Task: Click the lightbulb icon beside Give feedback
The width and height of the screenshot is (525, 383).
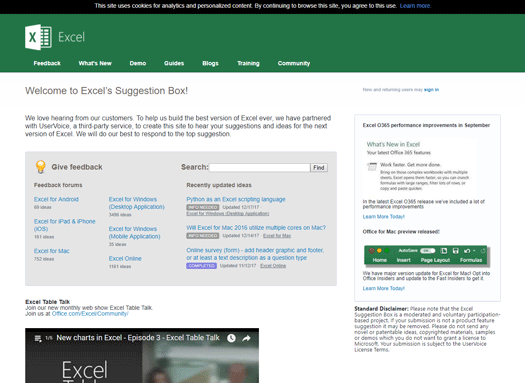Action: 41,167
